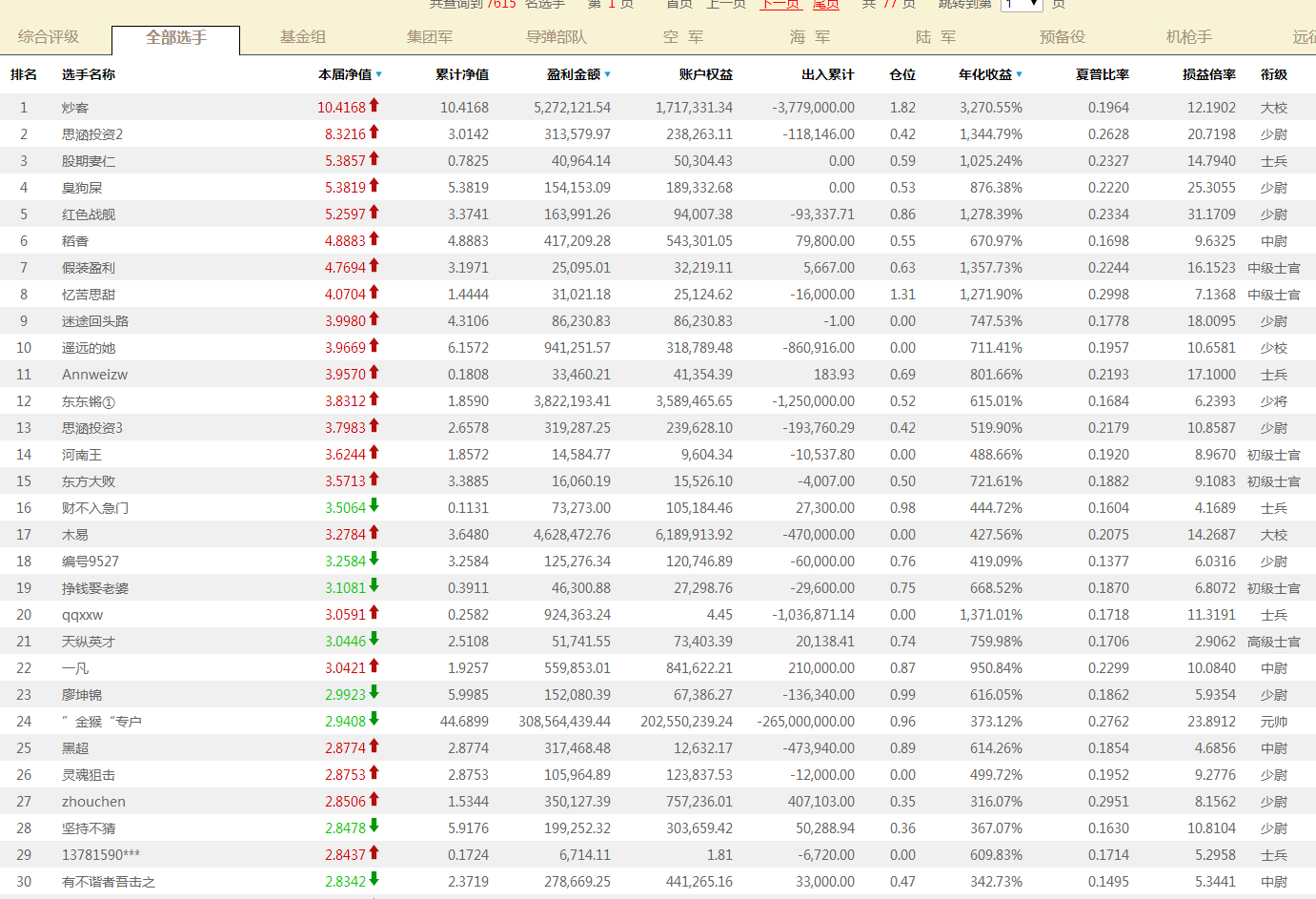This screenshot has height=899, width=1316.
Task: Click the red arrow in 13781590*** row
Action: click(375, 853)
